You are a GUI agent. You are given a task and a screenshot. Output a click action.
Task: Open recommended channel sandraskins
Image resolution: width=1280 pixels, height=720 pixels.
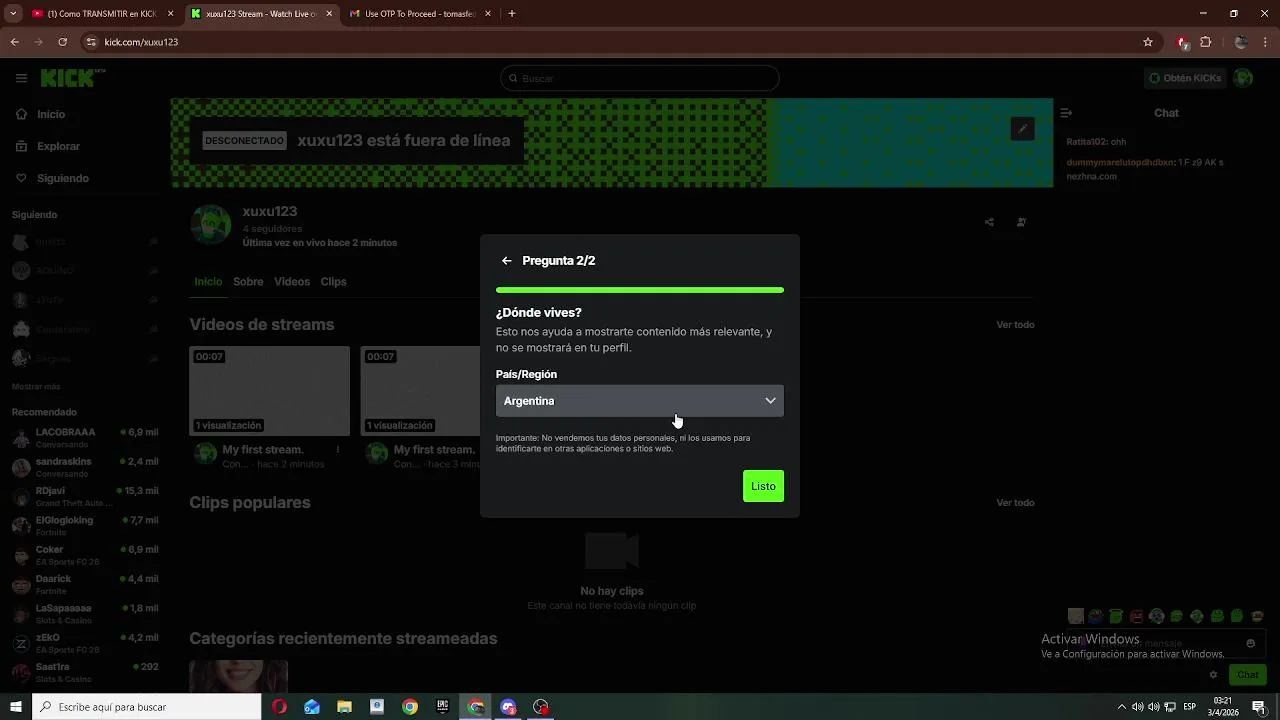[84, 467]
